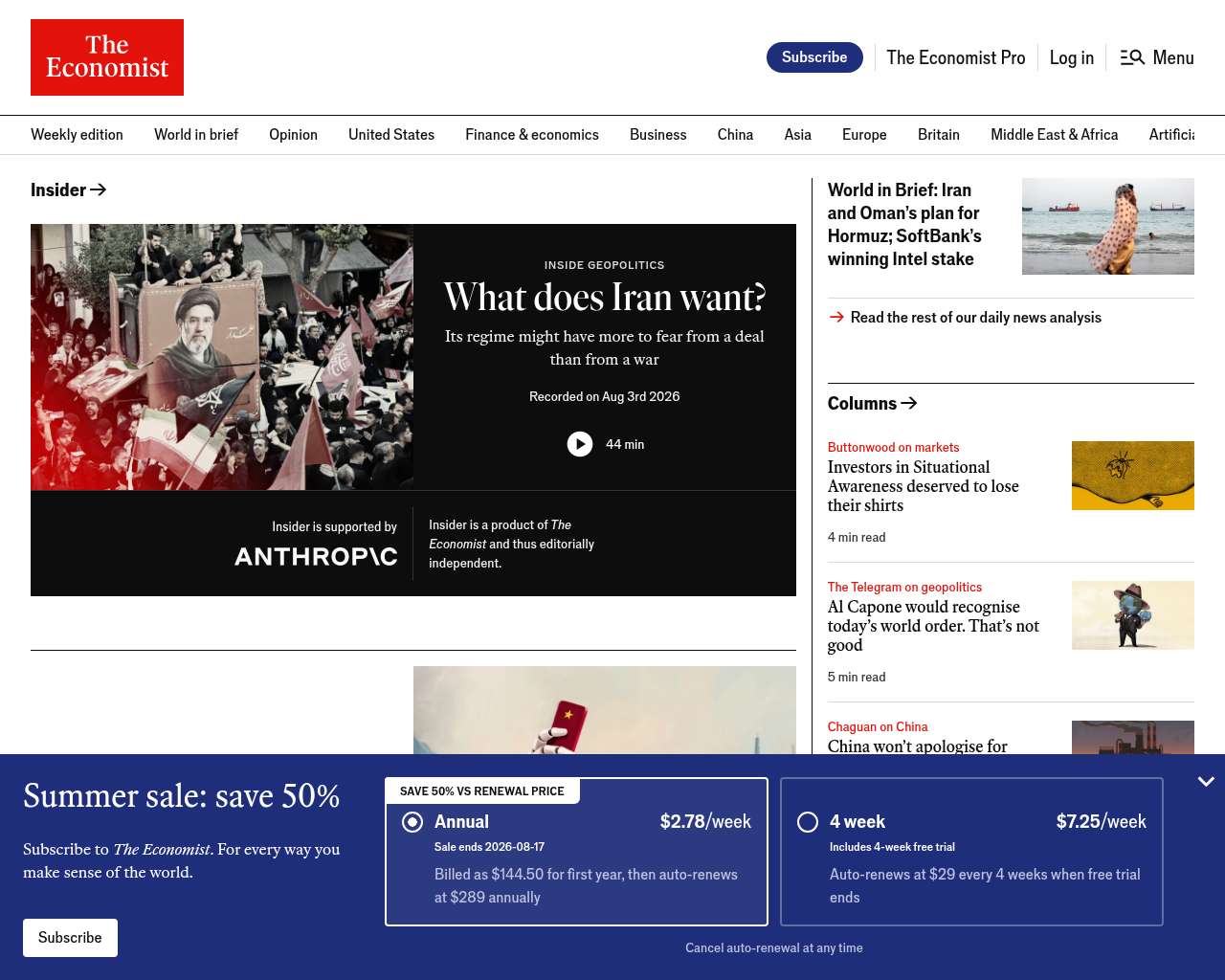Open the Columns section heading
The height and width of the screenshot is (980, 1225).
pyautogui.click(x=873, y=403)
